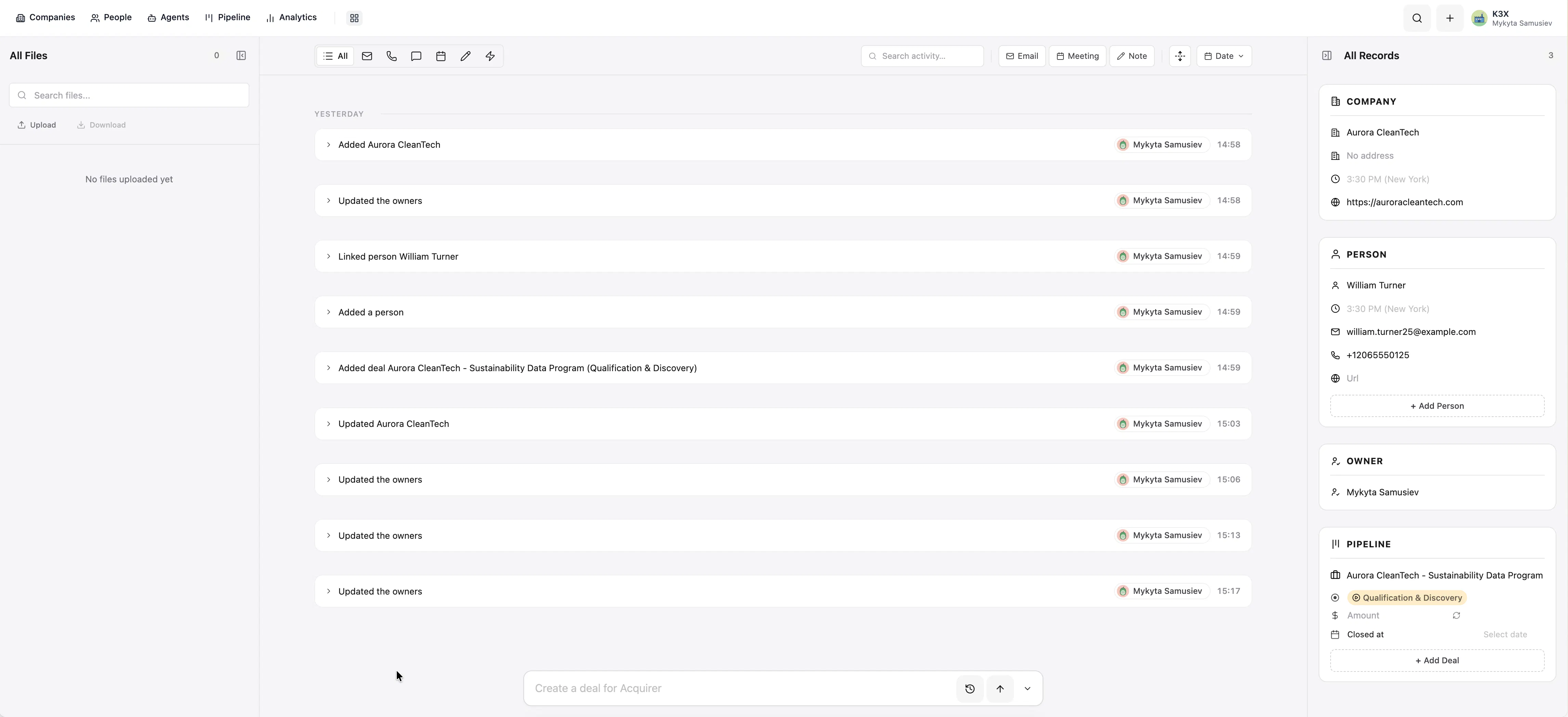Screen dimensions: 1568x717
Task: Open the Analytics navigation tab
Action: tap(291, 18)
